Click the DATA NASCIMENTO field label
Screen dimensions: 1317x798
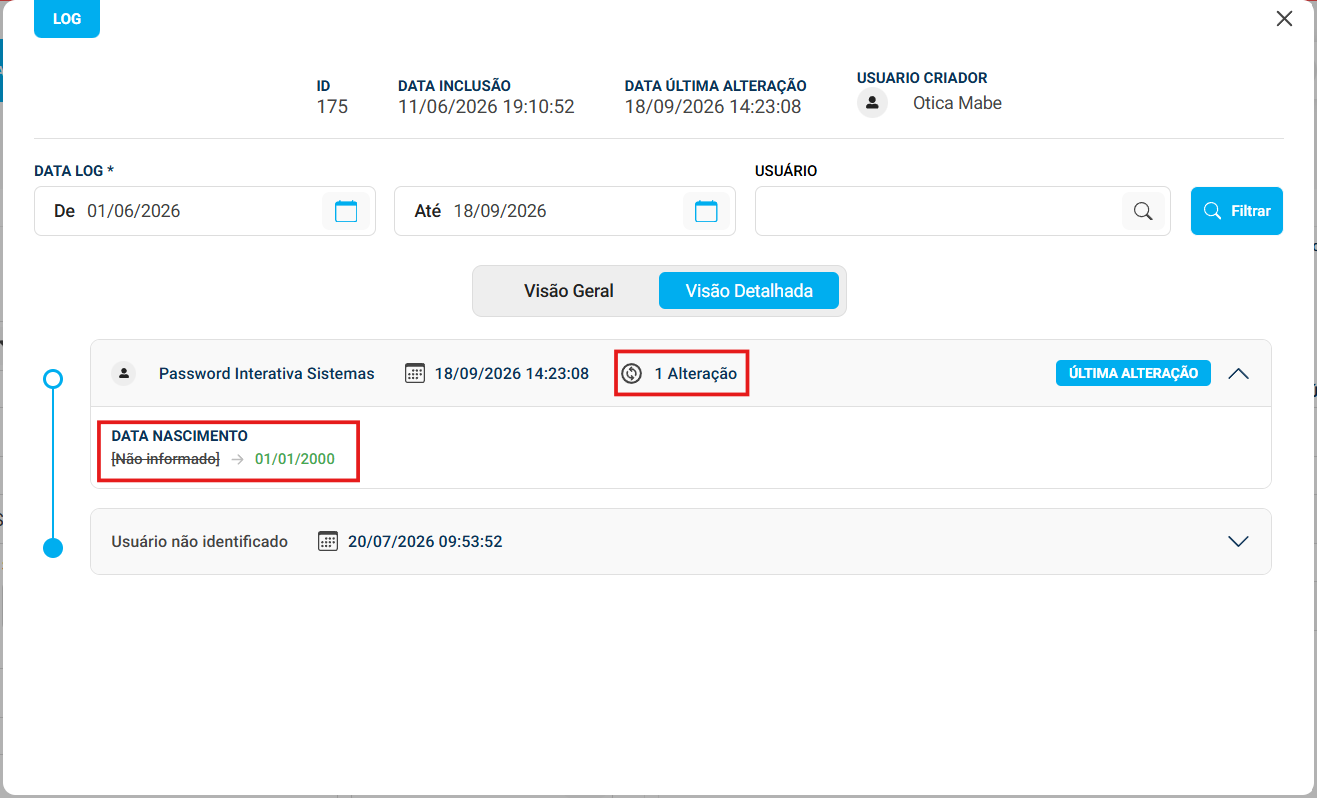(180, 436)
